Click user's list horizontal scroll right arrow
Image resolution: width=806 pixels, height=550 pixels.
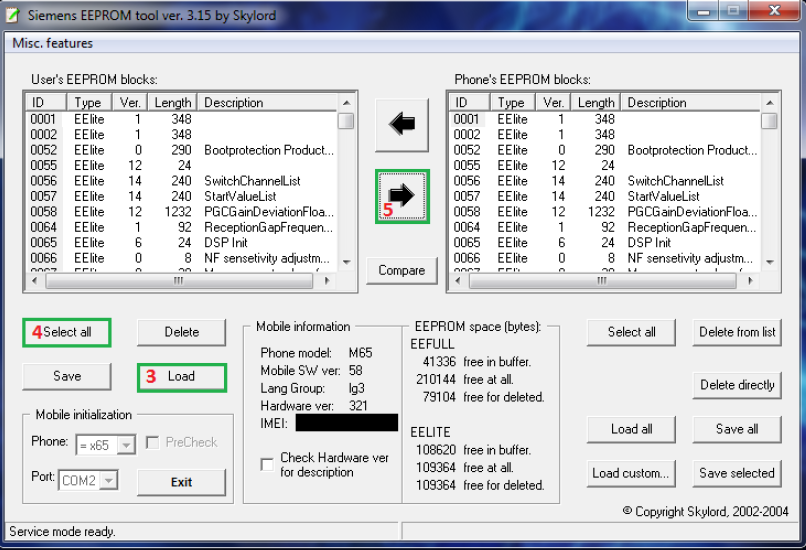click(x=327, y=281)
